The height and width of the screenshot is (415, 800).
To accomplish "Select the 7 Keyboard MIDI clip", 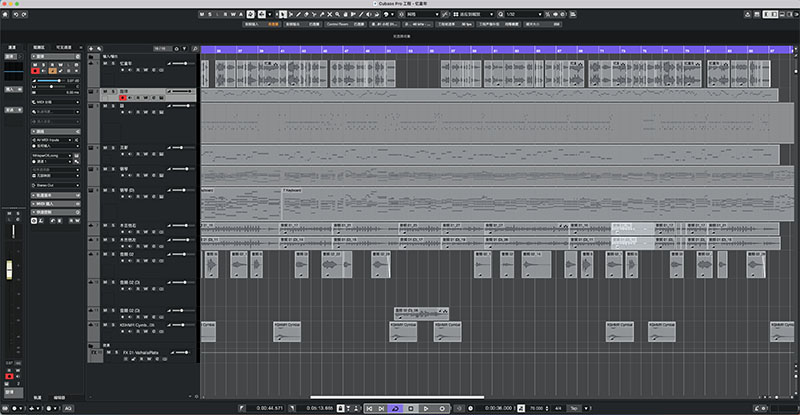I will tap(538, 204).
